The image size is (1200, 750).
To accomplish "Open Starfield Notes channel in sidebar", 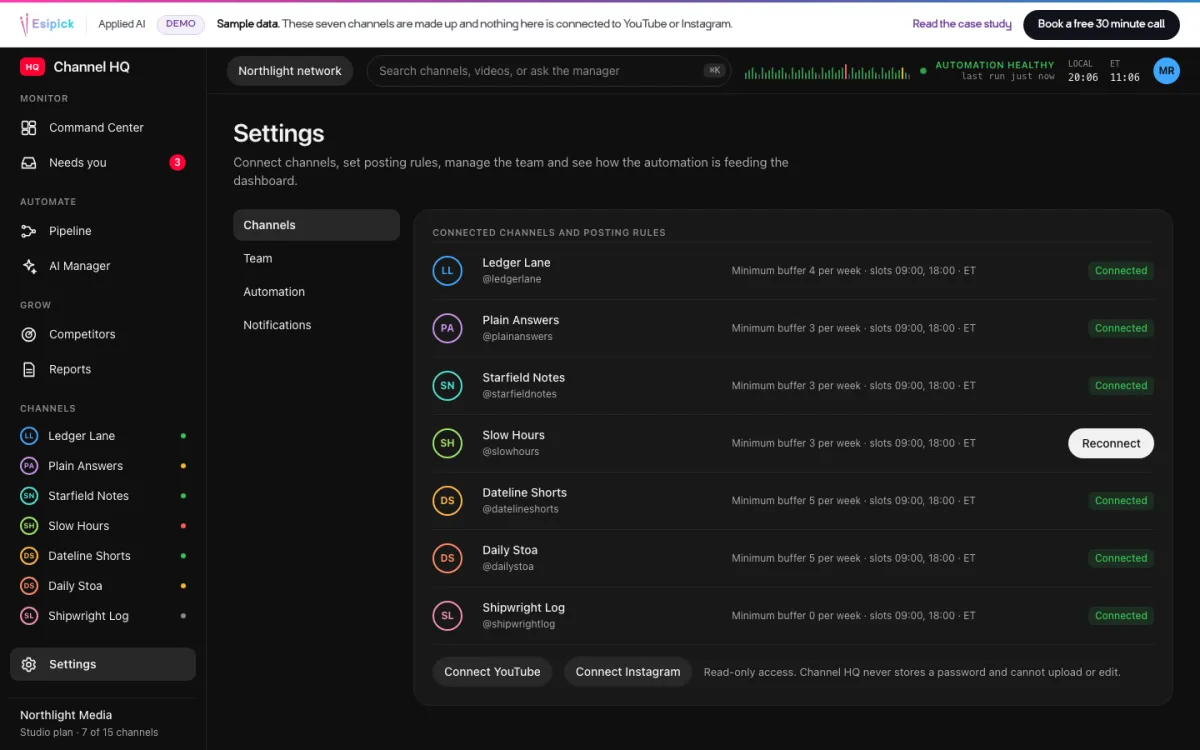I will (x=103, y=496).
